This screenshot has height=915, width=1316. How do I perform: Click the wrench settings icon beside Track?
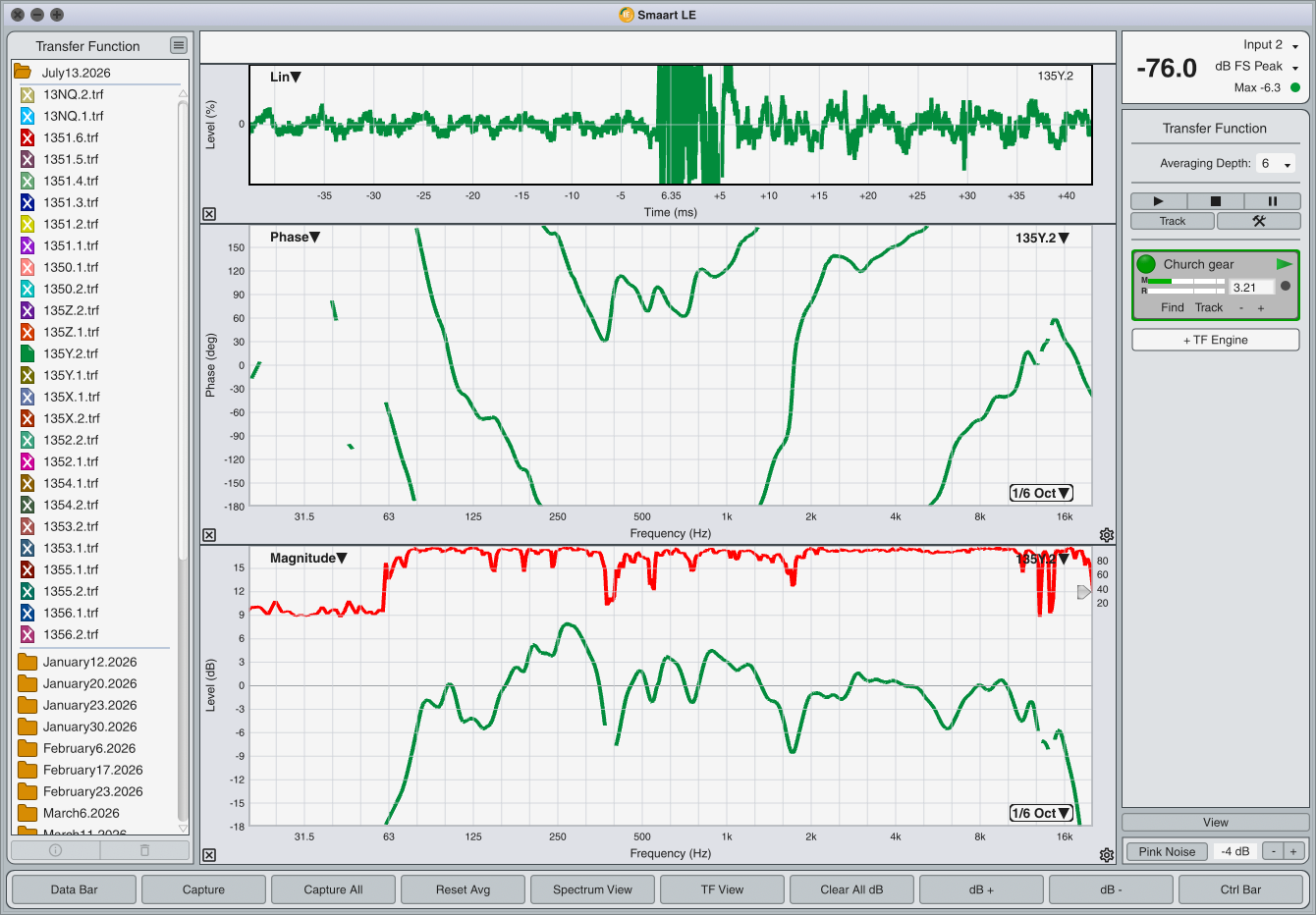click(x=1258, y=221)
